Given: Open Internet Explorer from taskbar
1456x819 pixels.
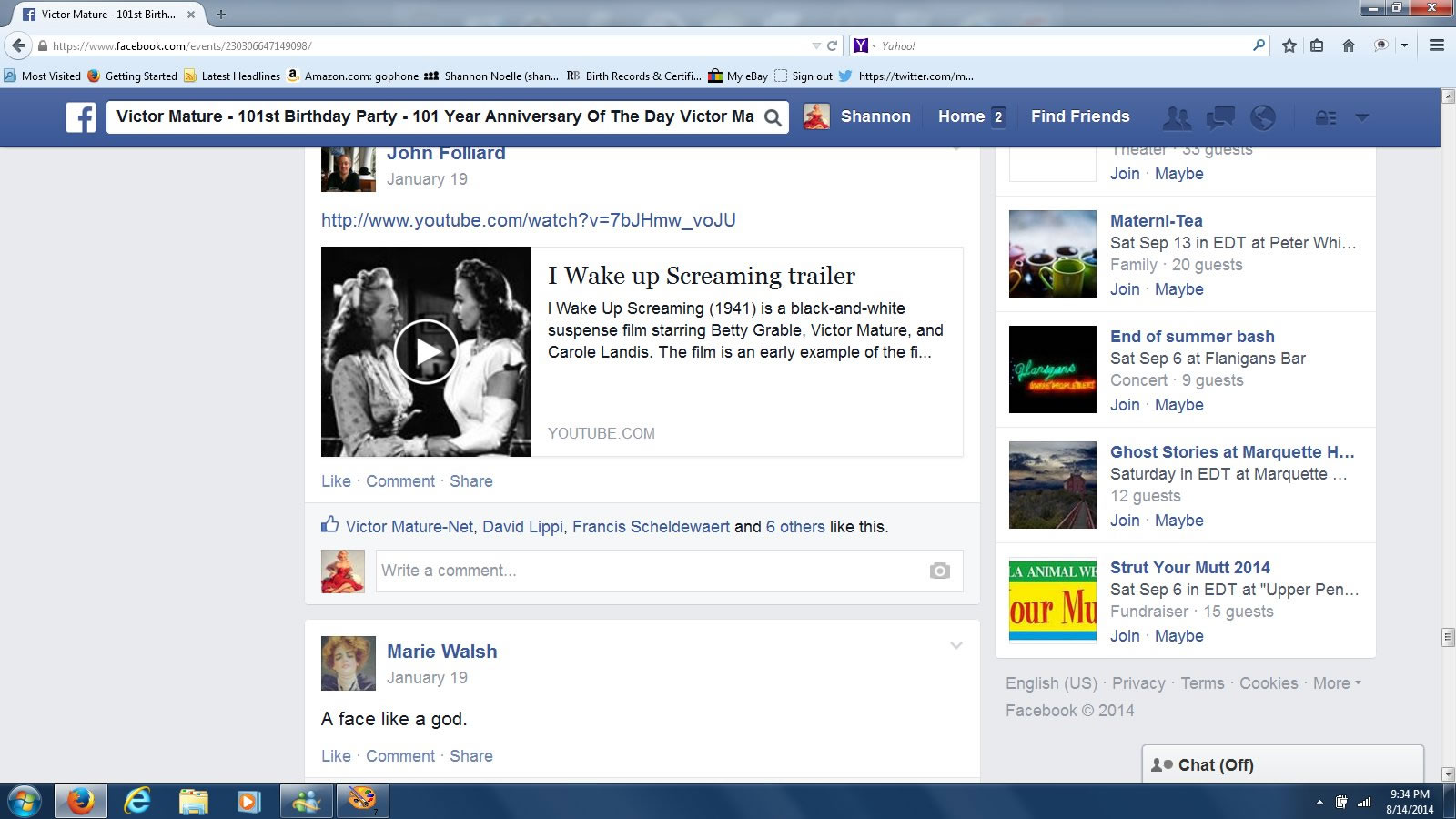Looking at the screenshot, I should click(137, 801).
